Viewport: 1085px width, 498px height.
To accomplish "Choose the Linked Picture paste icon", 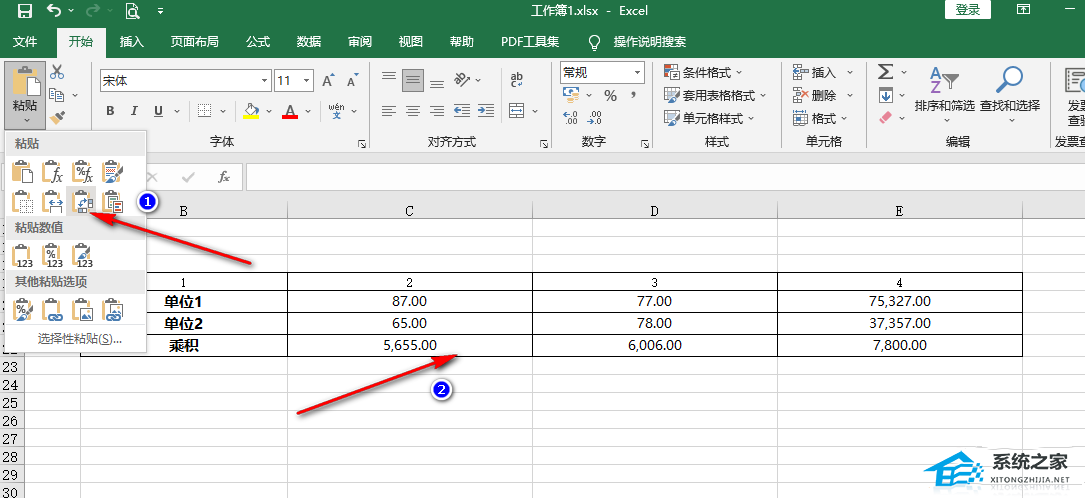I will [x=112, y=310].
